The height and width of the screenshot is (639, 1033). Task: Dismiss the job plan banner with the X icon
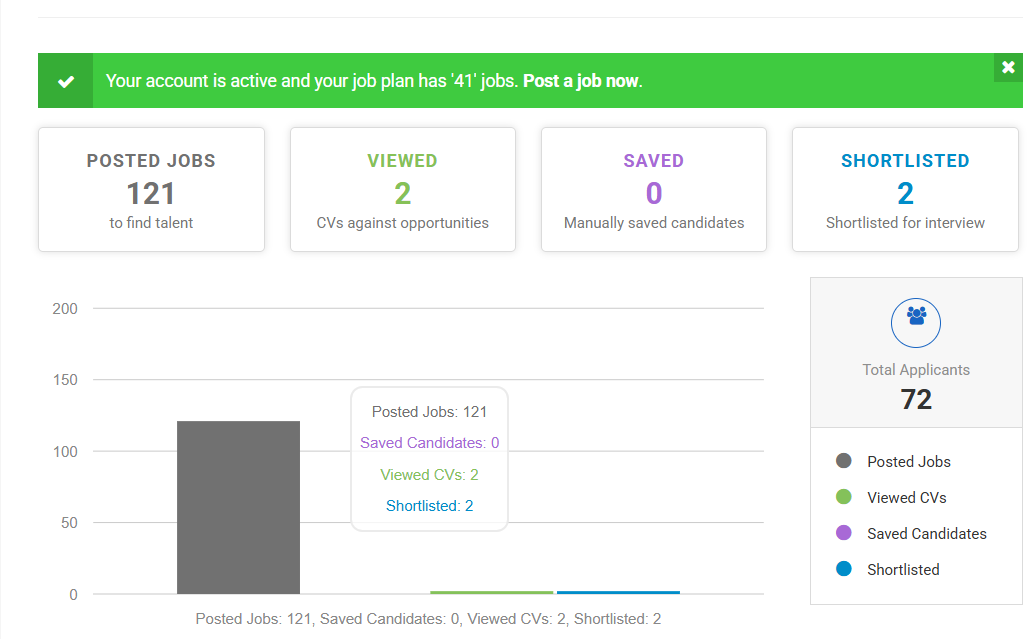(x=1008, y=68)
